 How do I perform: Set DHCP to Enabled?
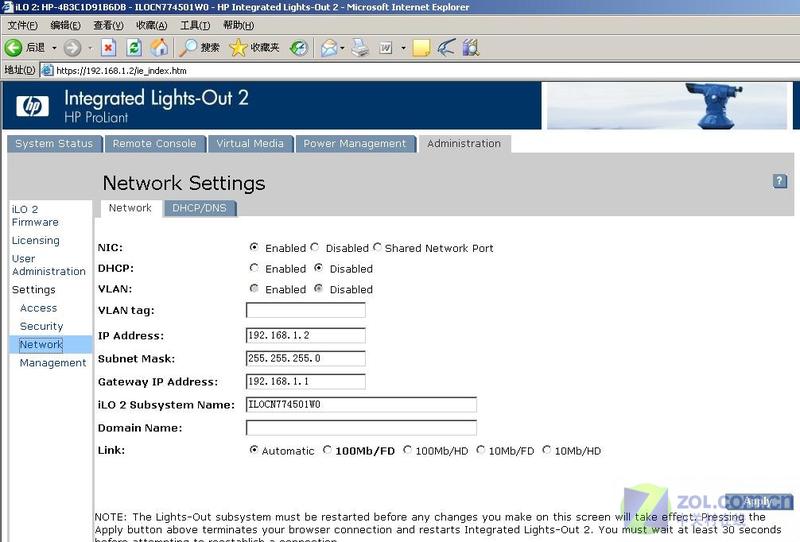tap(254, 268)
